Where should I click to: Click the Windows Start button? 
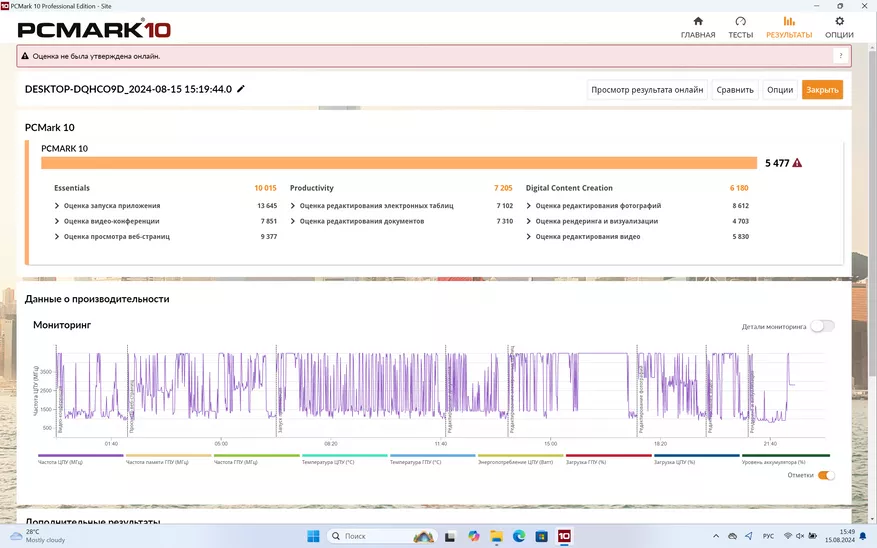[313, 536]
